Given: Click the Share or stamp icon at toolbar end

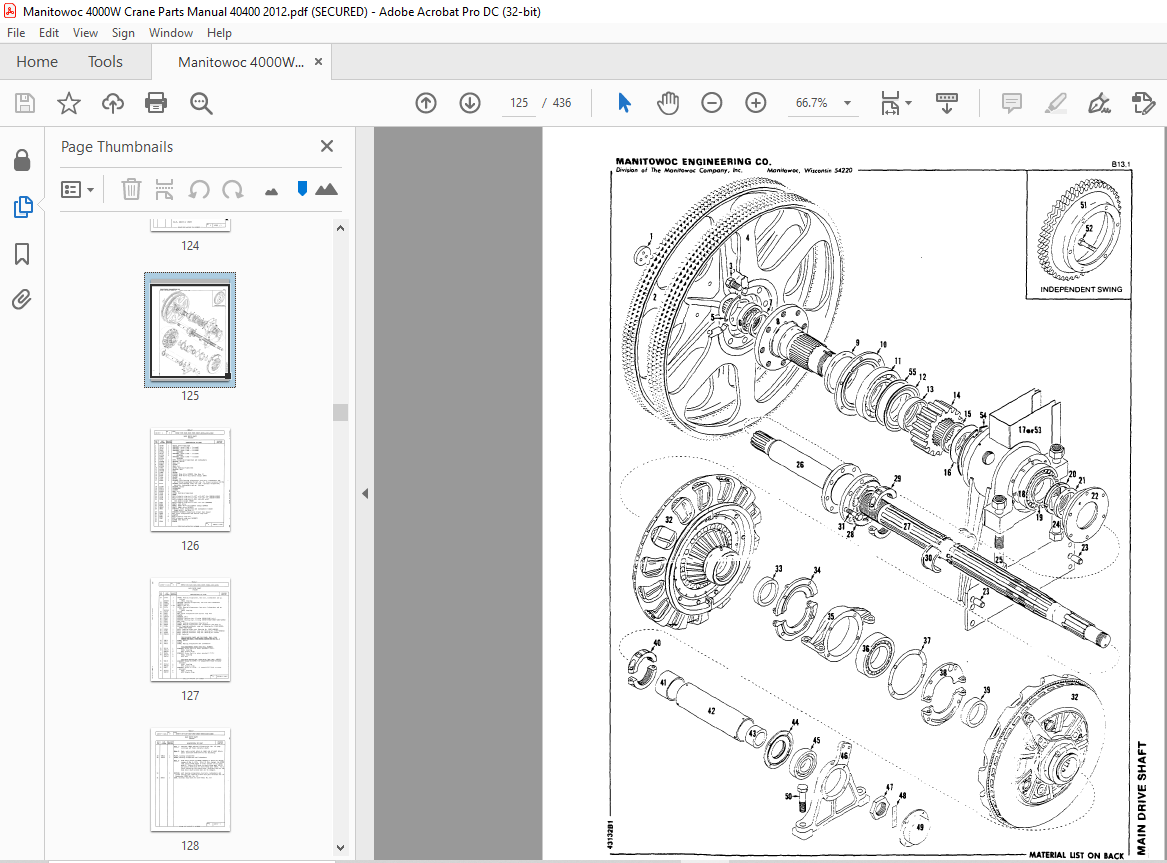Looking at the screenshot, I should click(1143, 103).
